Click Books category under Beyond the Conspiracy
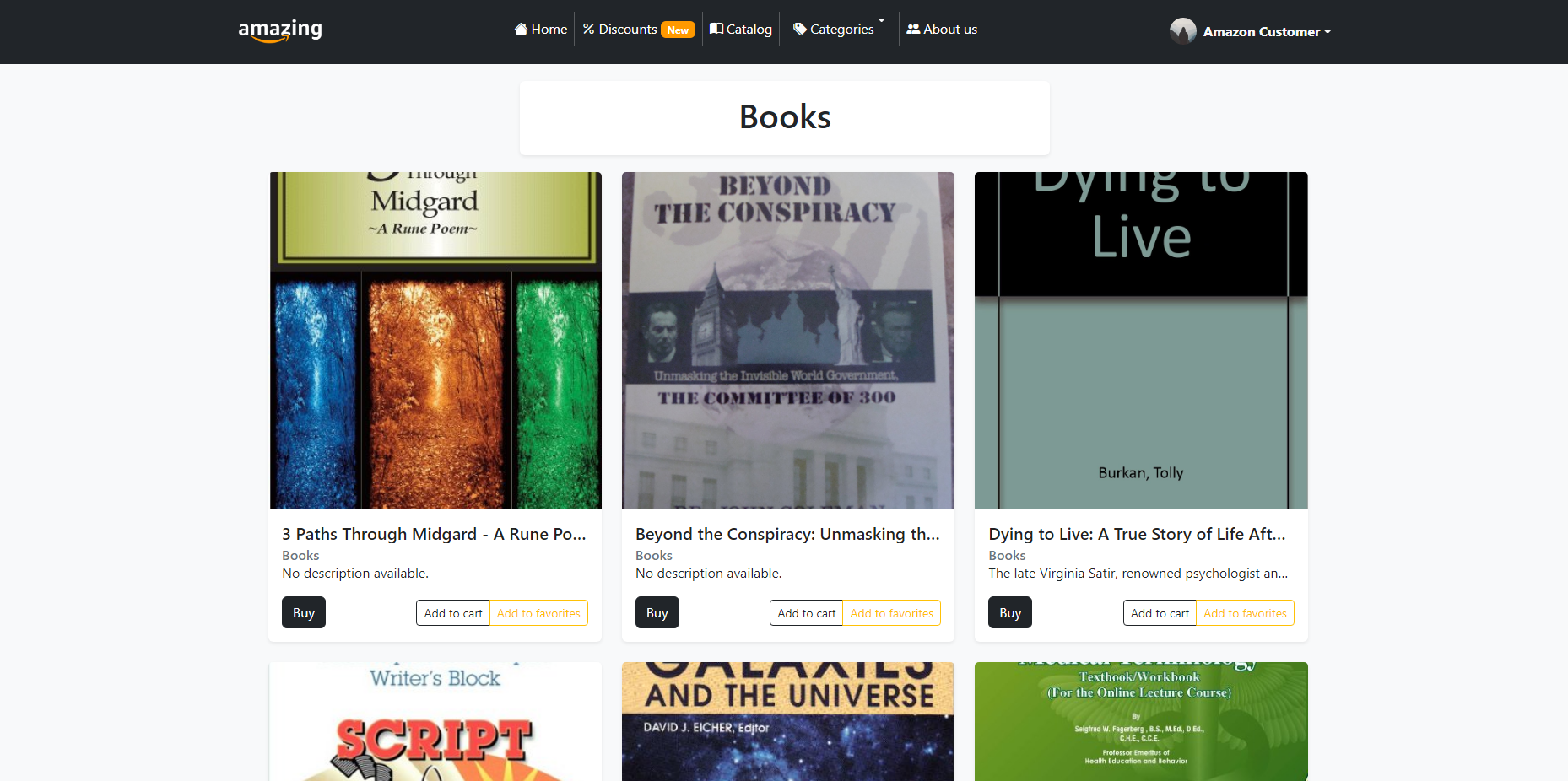The image size is (1568, 781). pyautogui.click(x=654, y=555)
